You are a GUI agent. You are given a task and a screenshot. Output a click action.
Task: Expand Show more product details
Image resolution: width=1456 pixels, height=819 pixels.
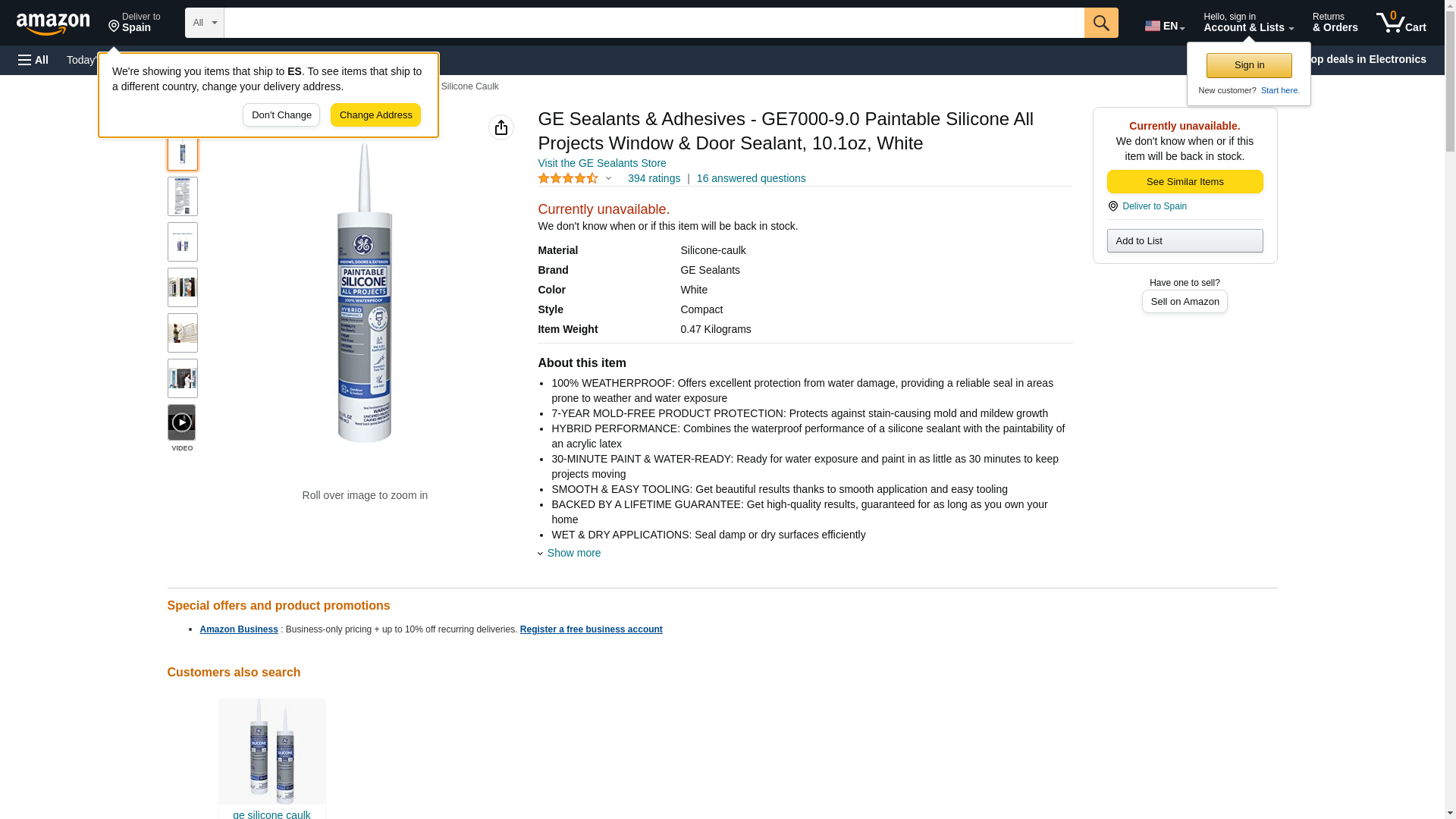[573, 553]
